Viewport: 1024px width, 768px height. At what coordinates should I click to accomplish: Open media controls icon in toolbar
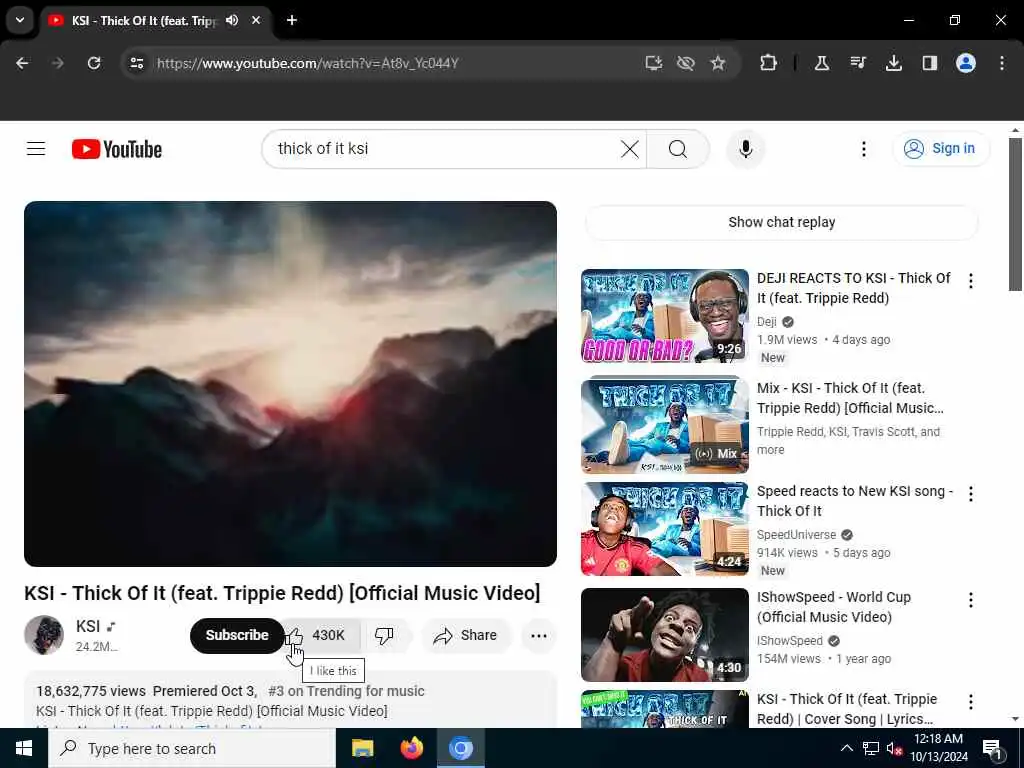(857, 63)
